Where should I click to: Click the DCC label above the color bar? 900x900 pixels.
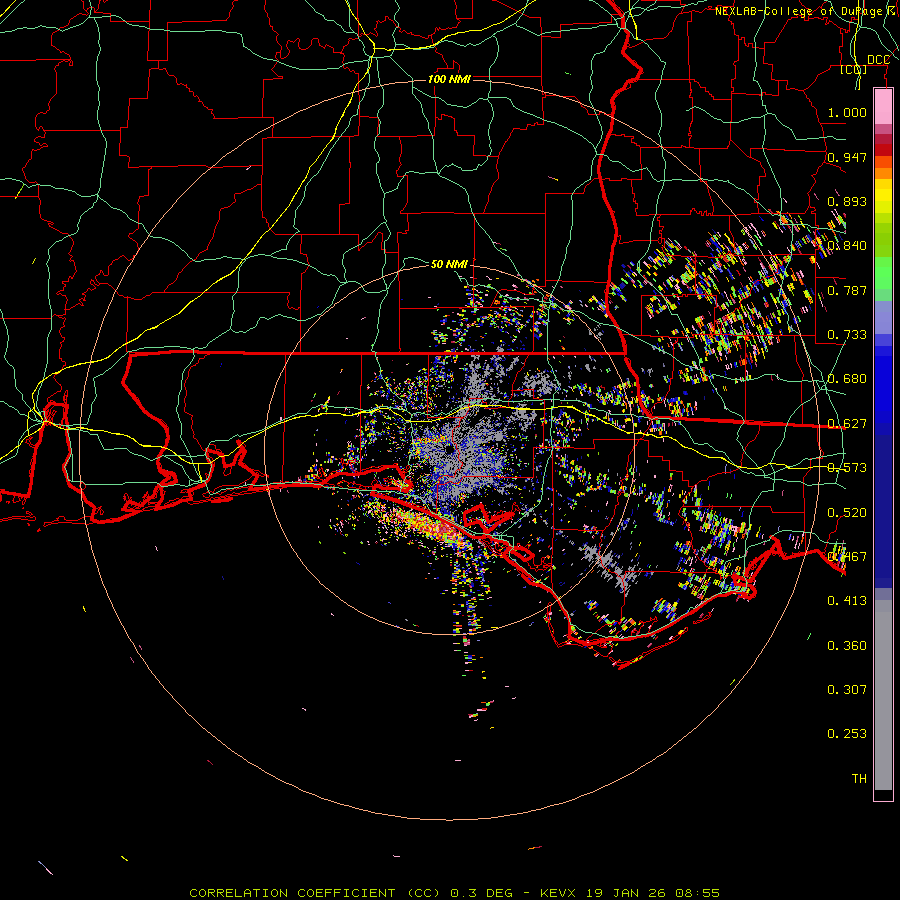click(878, 60)
